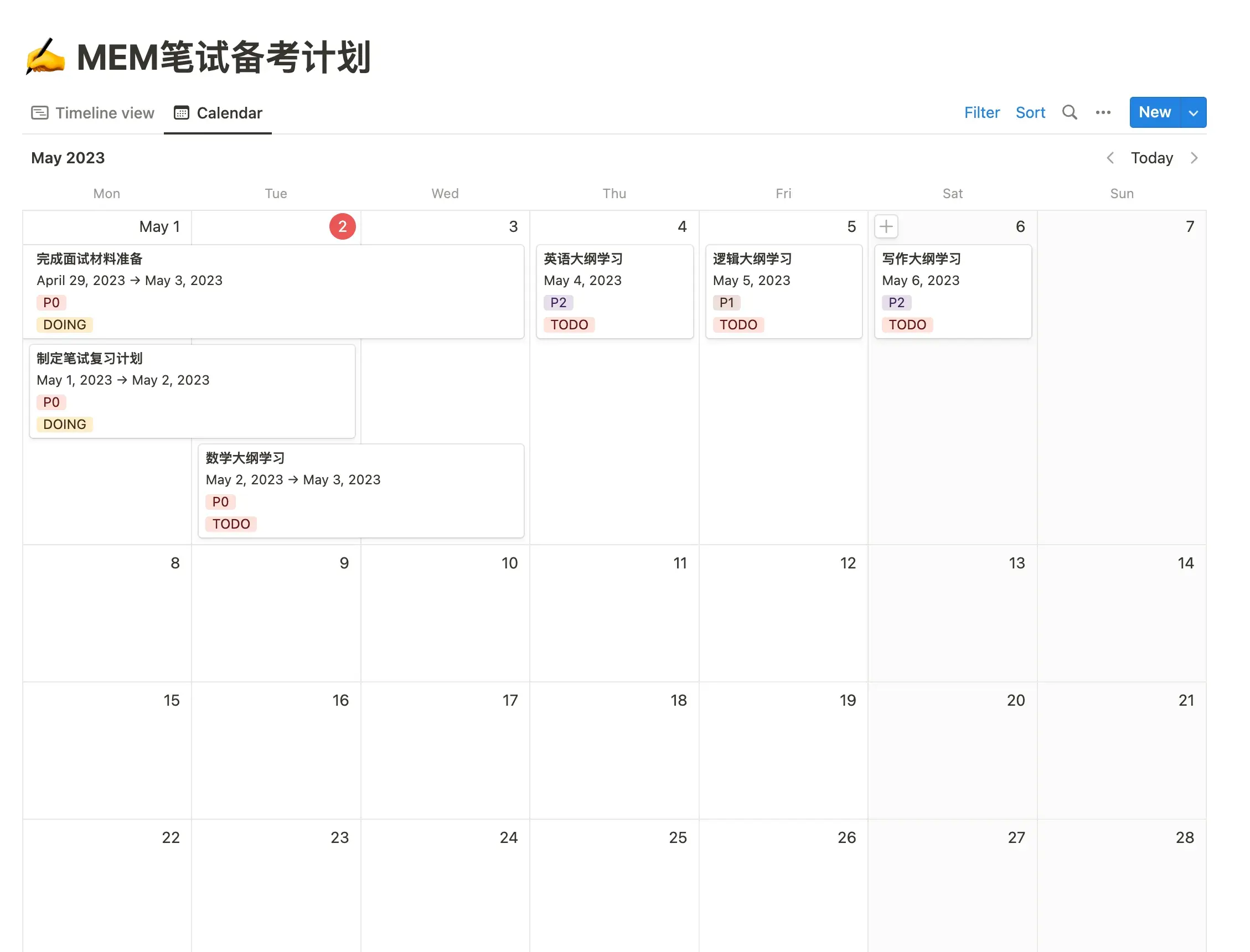Viewport: 1250px width, 952px height.
Task: Click the magnifying glass search icon
Action: 1070,112
